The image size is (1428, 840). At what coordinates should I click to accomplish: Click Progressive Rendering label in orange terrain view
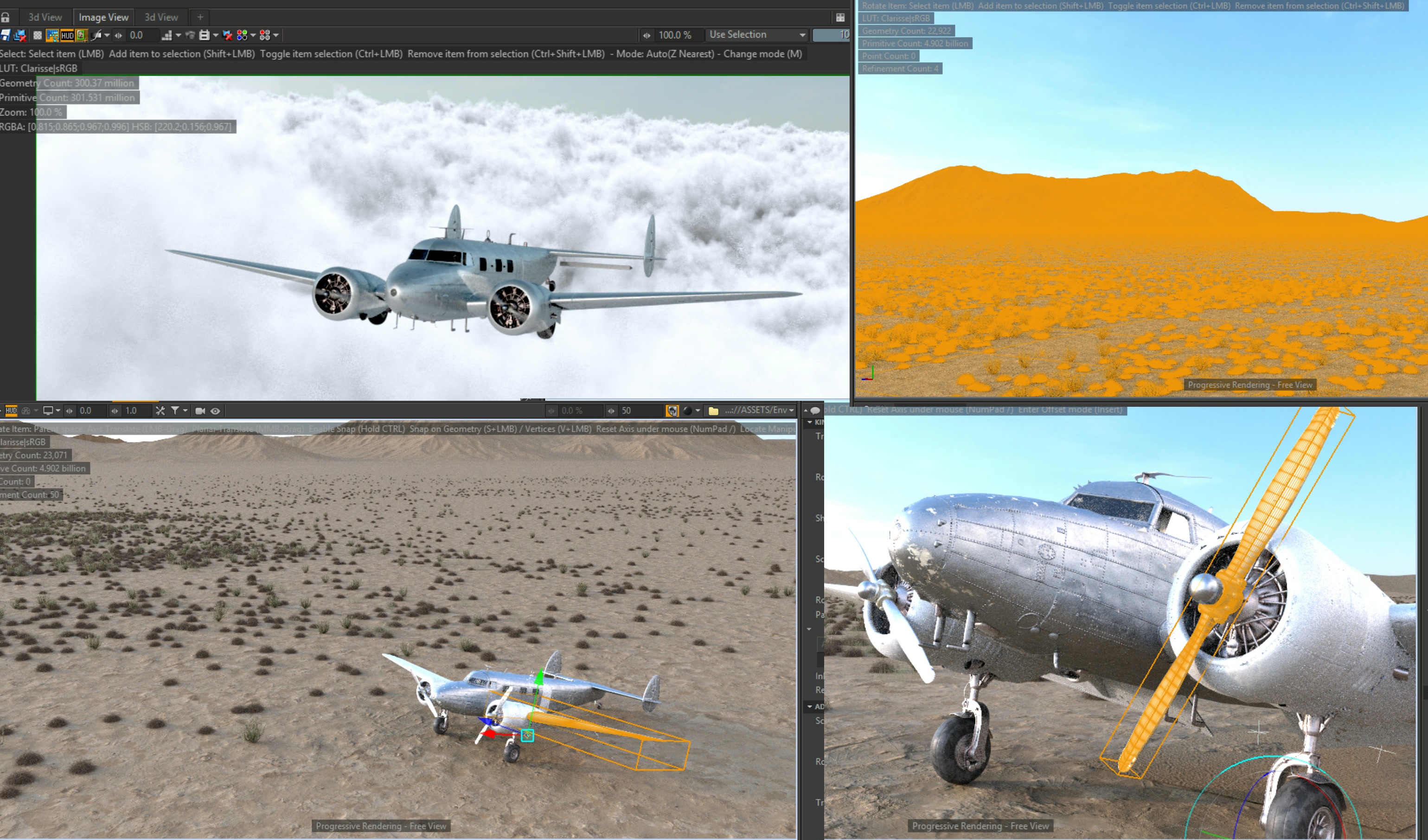coord(1249,385)
